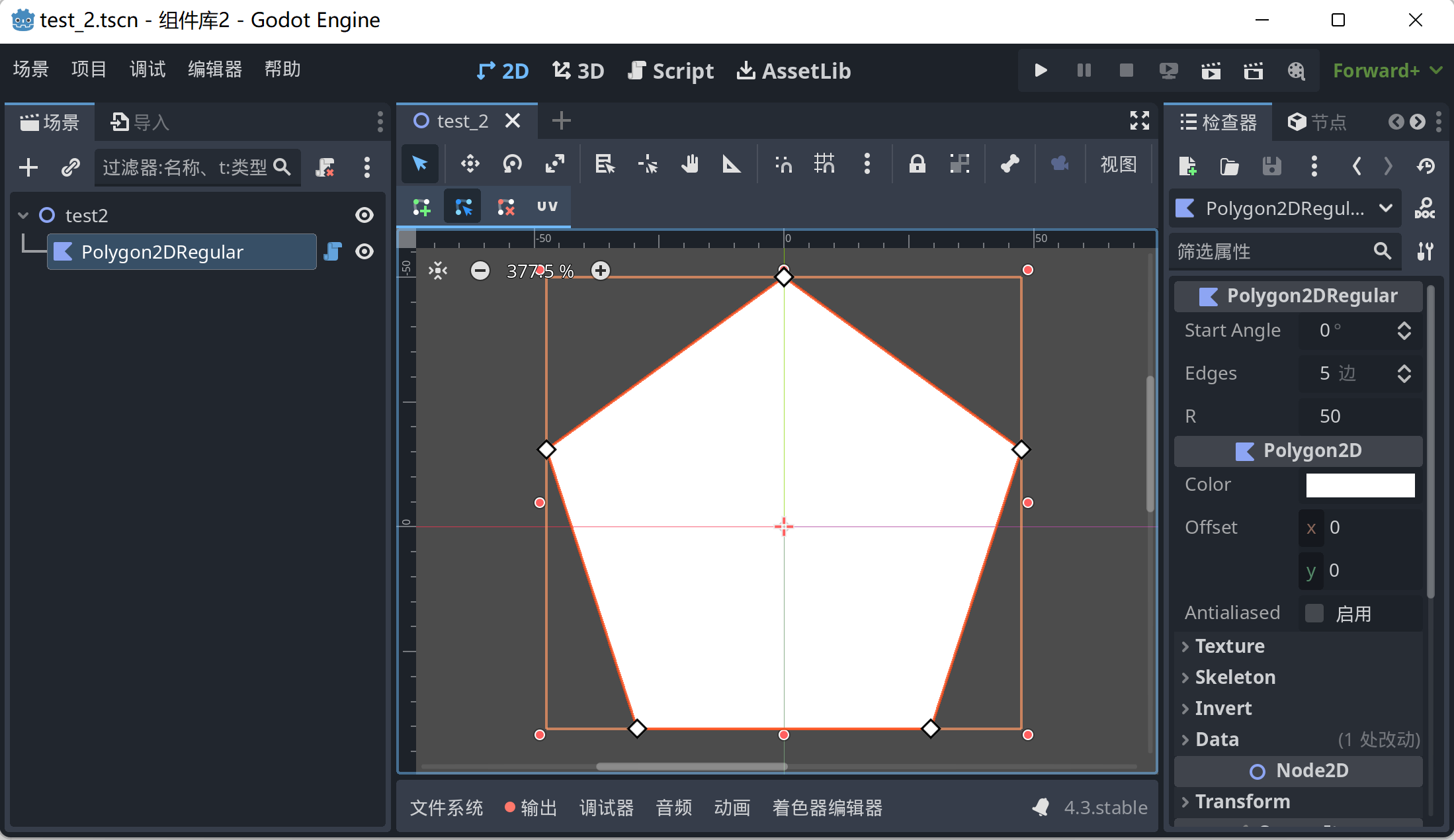Reset zoom via 377.5 % label
The image size is (1454, 840).
(540, 271)
